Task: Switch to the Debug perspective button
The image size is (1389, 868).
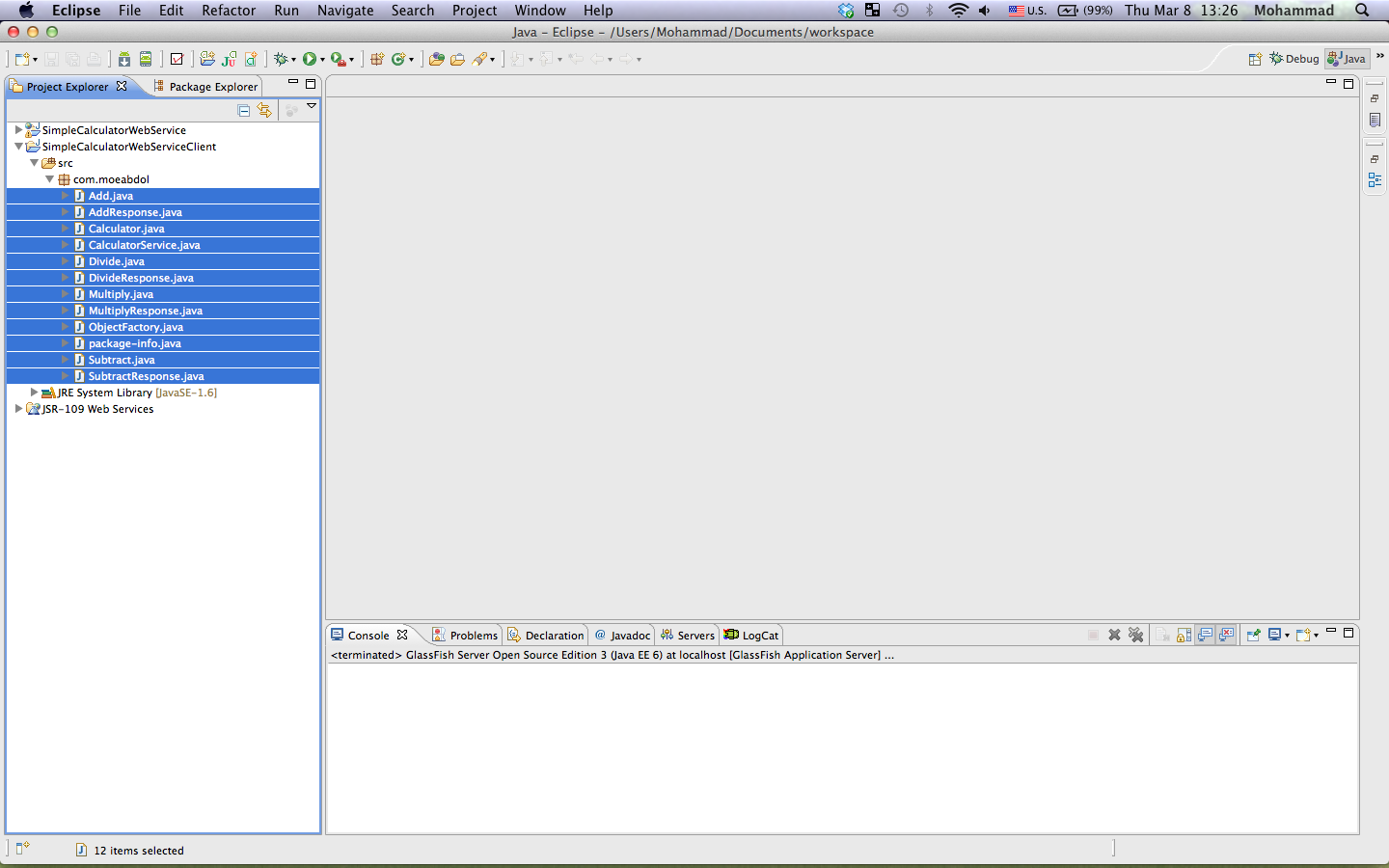Action: 1293,58
